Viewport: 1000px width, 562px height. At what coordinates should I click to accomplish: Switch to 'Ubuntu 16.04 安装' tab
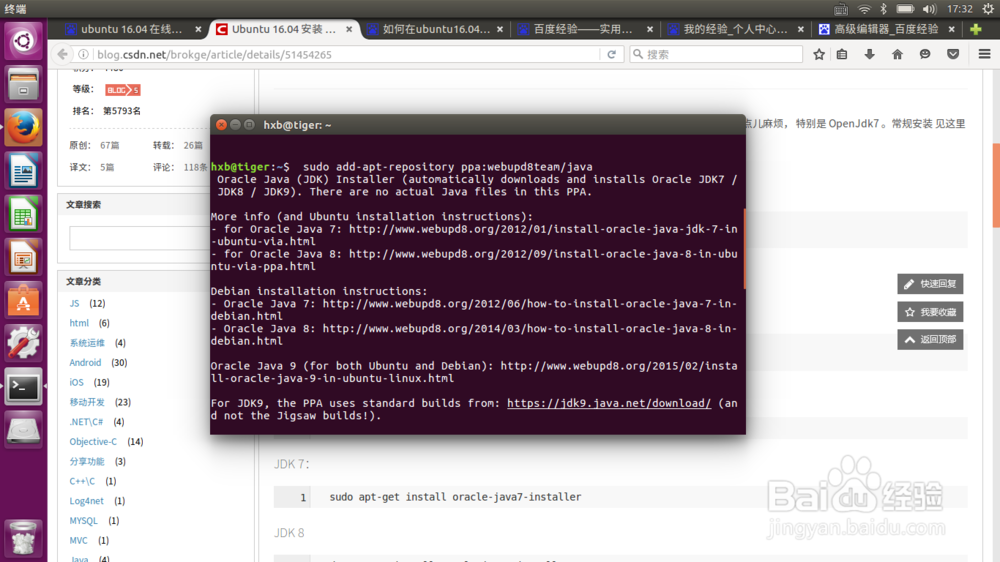coord(283,29)
